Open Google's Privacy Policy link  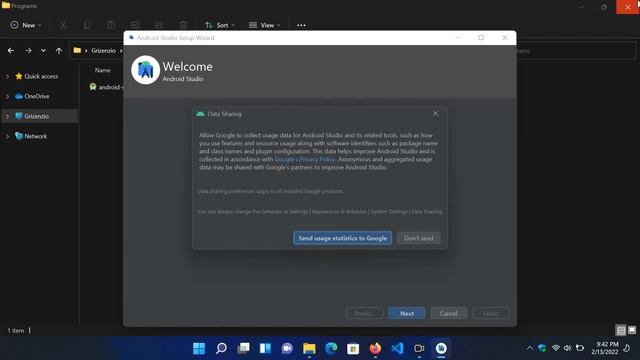coord(304,159)
